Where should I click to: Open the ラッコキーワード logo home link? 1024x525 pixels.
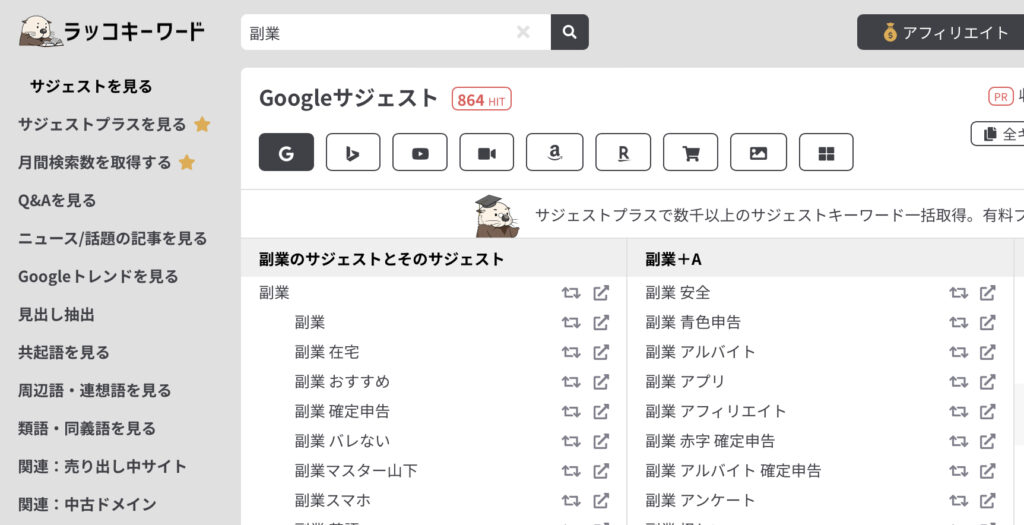[112, 31]
